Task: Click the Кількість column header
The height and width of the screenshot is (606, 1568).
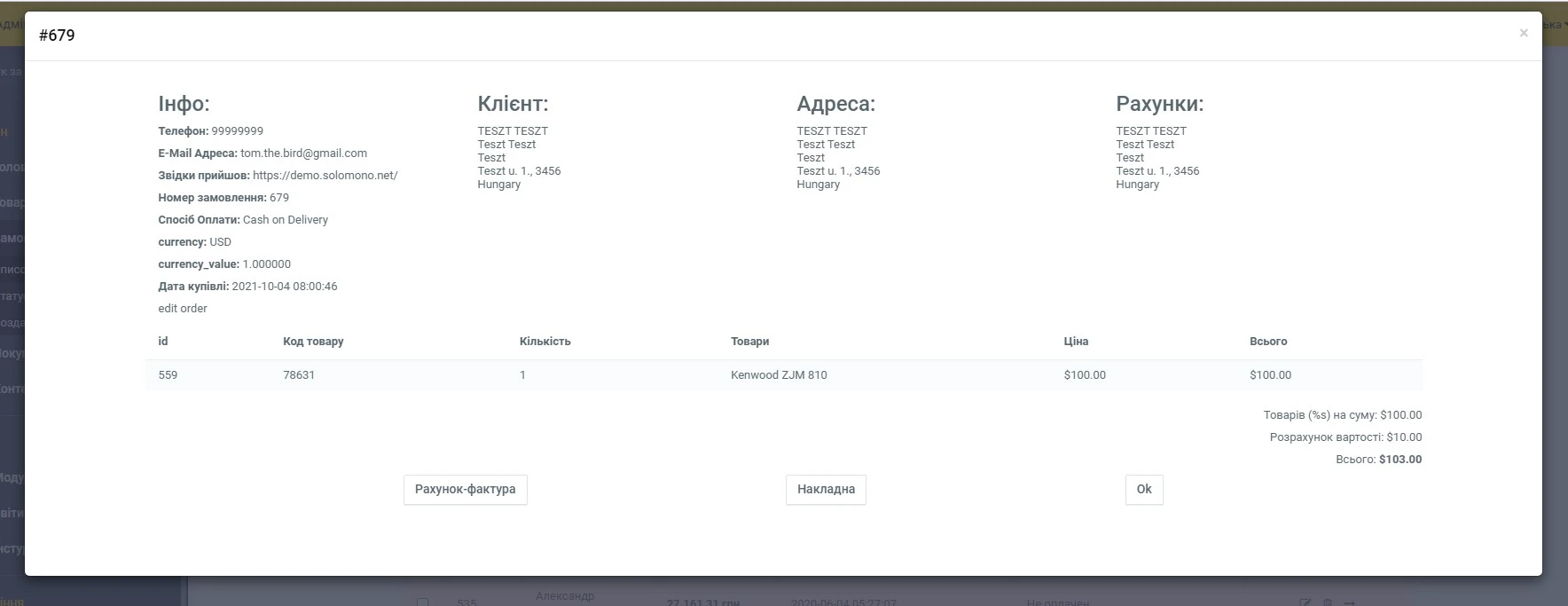Action: 545,342
